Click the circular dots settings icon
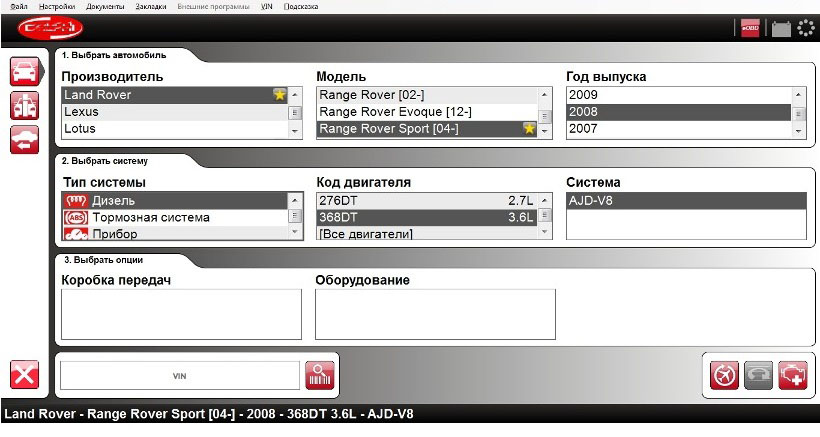Image resolution: width=820 pixels, height=437 pixels. click(805, 28)
